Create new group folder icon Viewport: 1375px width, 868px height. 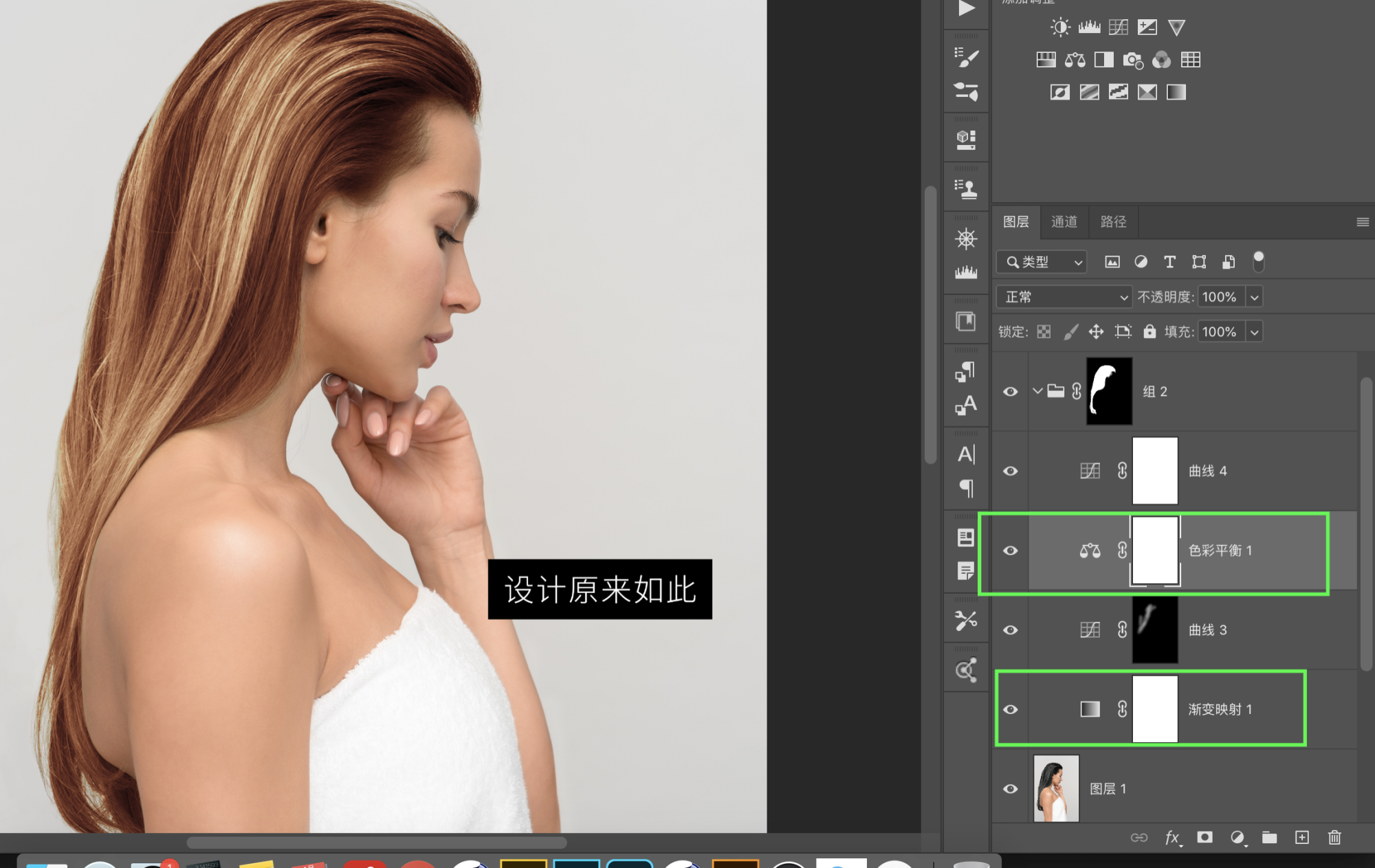coord(1269,837)
